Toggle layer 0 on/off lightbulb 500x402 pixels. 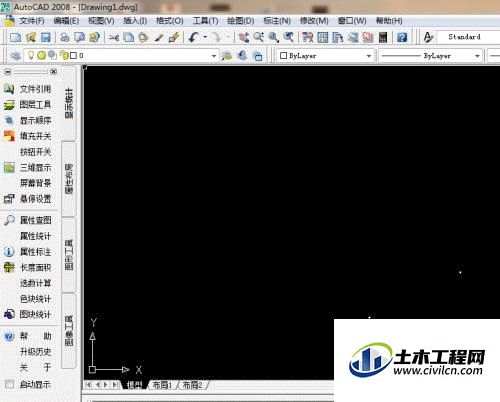[31, 55]
